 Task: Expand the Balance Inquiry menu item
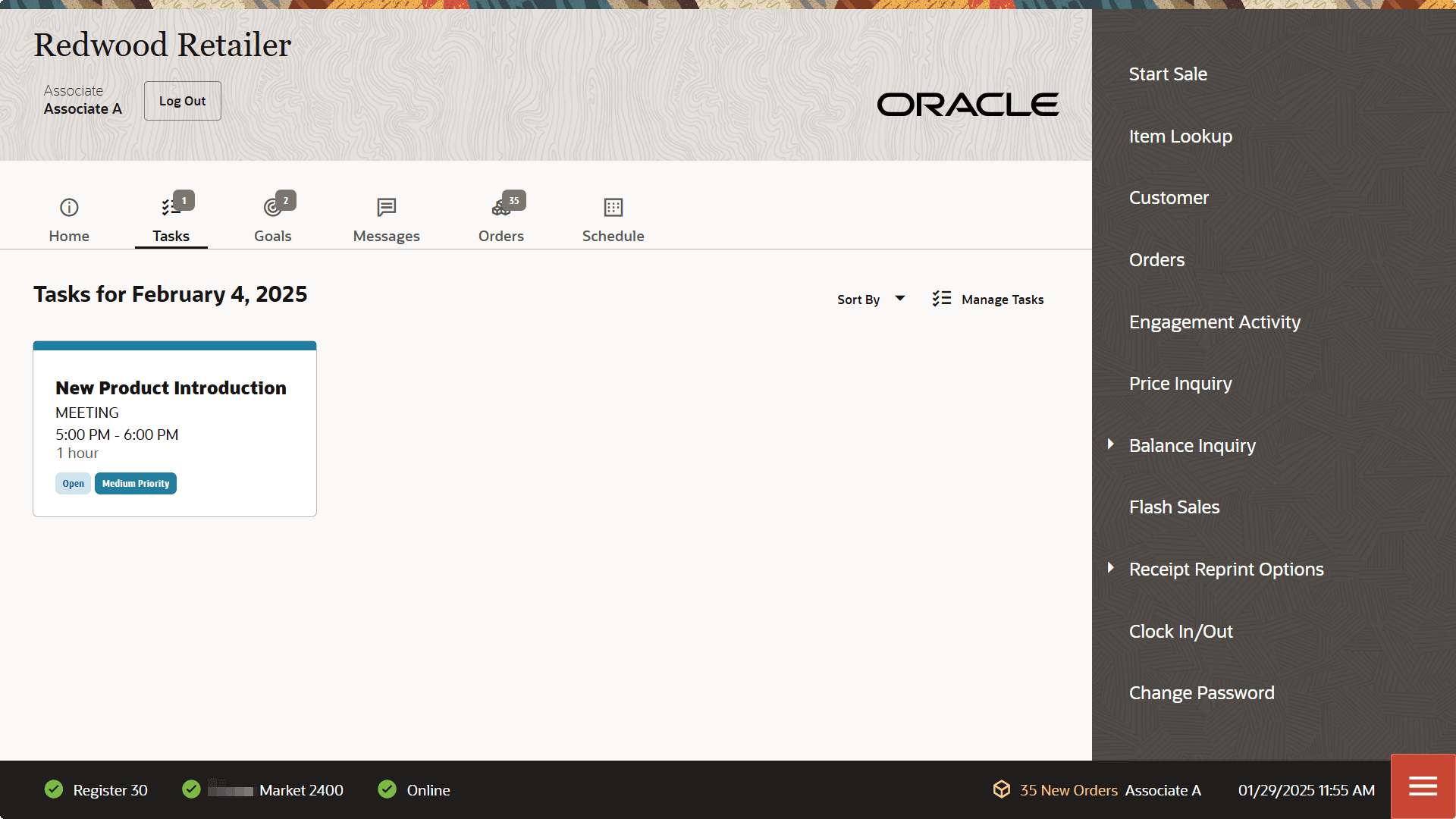click(x=1110, y=444)
